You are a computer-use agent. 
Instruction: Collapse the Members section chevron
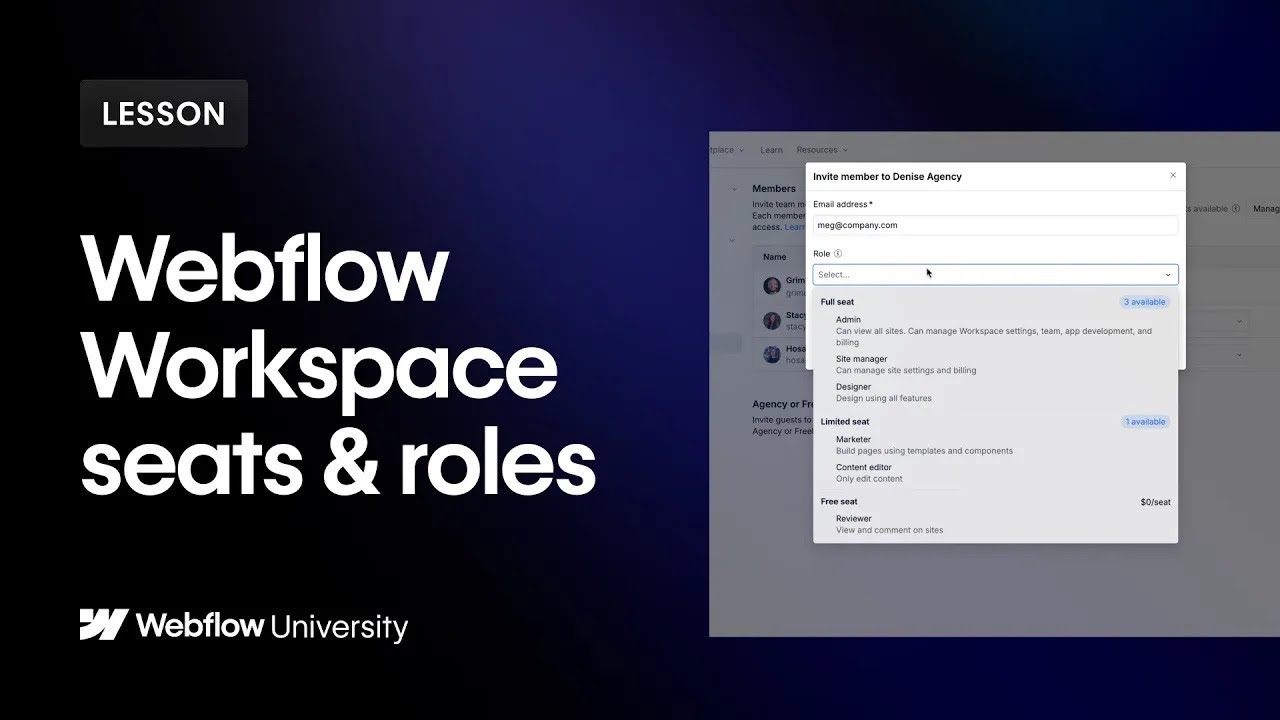[x=733, y=189]
